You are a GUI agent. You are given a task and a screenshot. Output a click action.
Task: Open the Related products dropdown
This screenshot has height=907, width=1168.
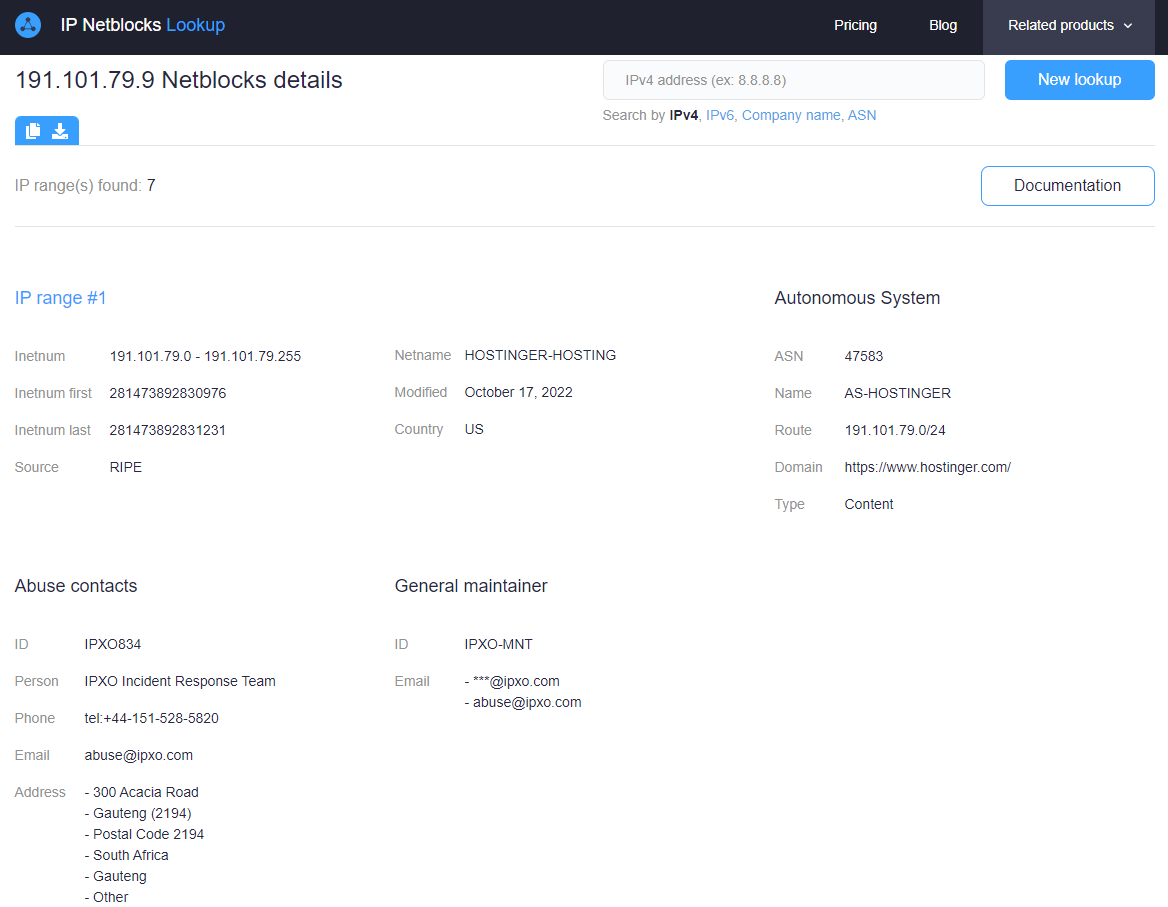(x=1069, y=25)
